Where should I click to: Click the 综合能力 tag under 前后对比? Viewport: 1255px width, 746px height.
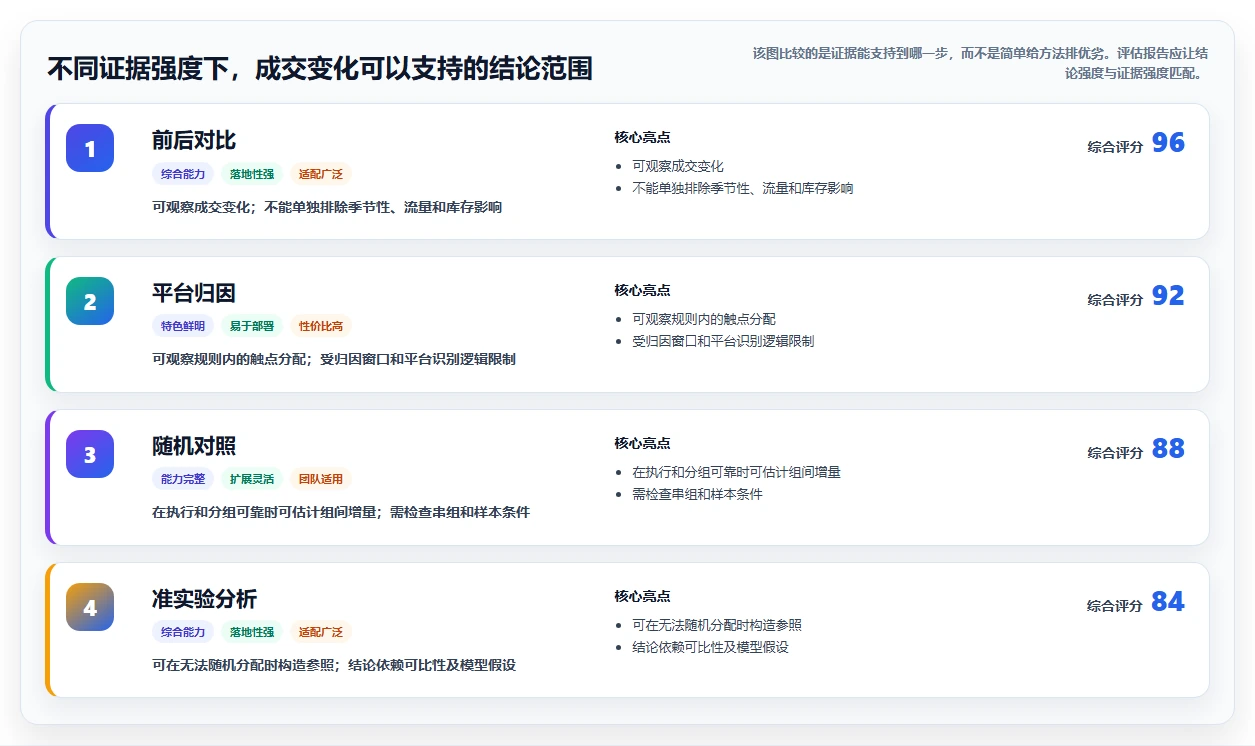pos(183,174)
